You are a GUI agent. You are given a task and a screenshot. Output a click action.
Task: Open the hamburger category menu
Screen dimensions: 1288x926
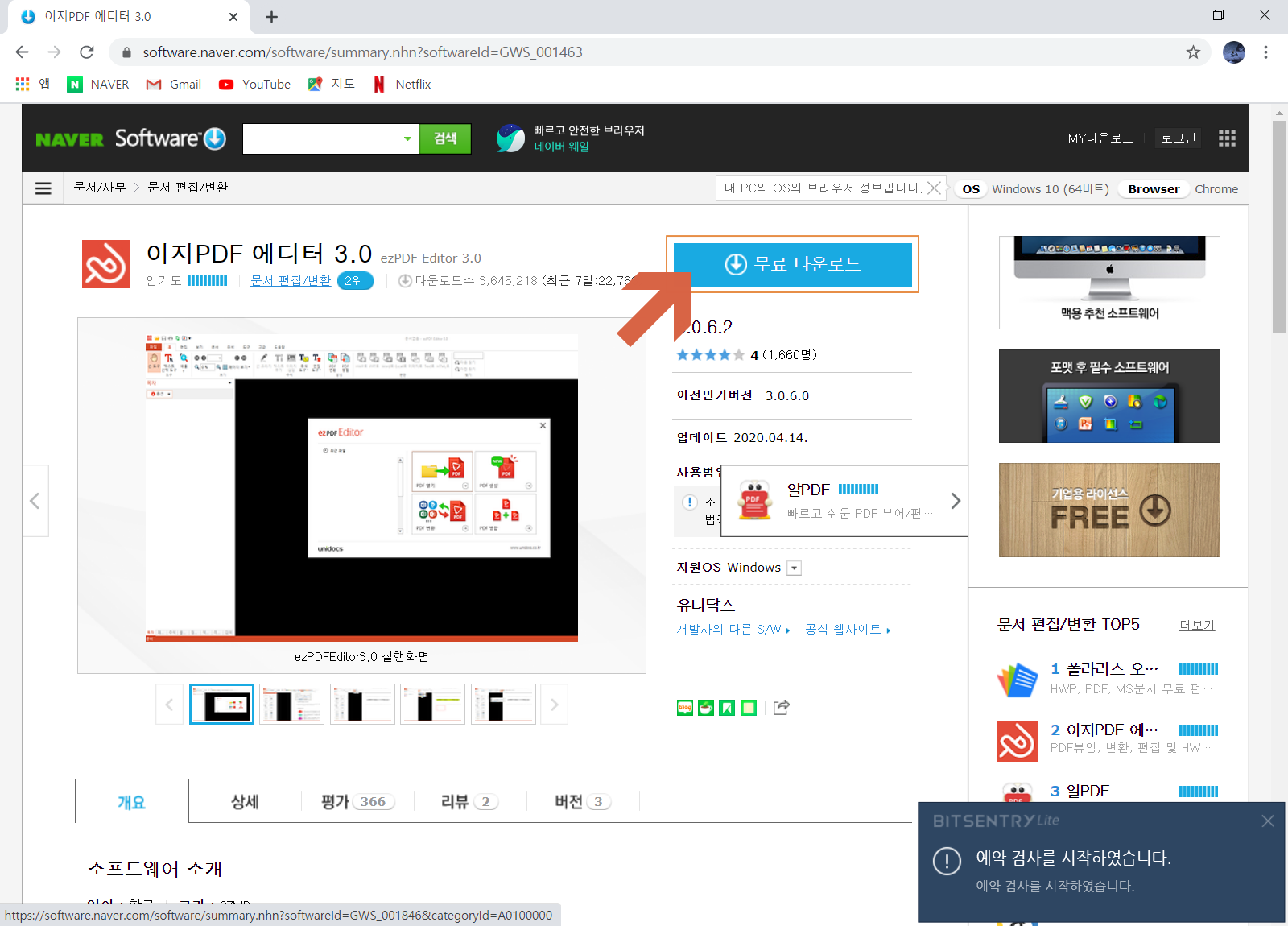[43, 188]
